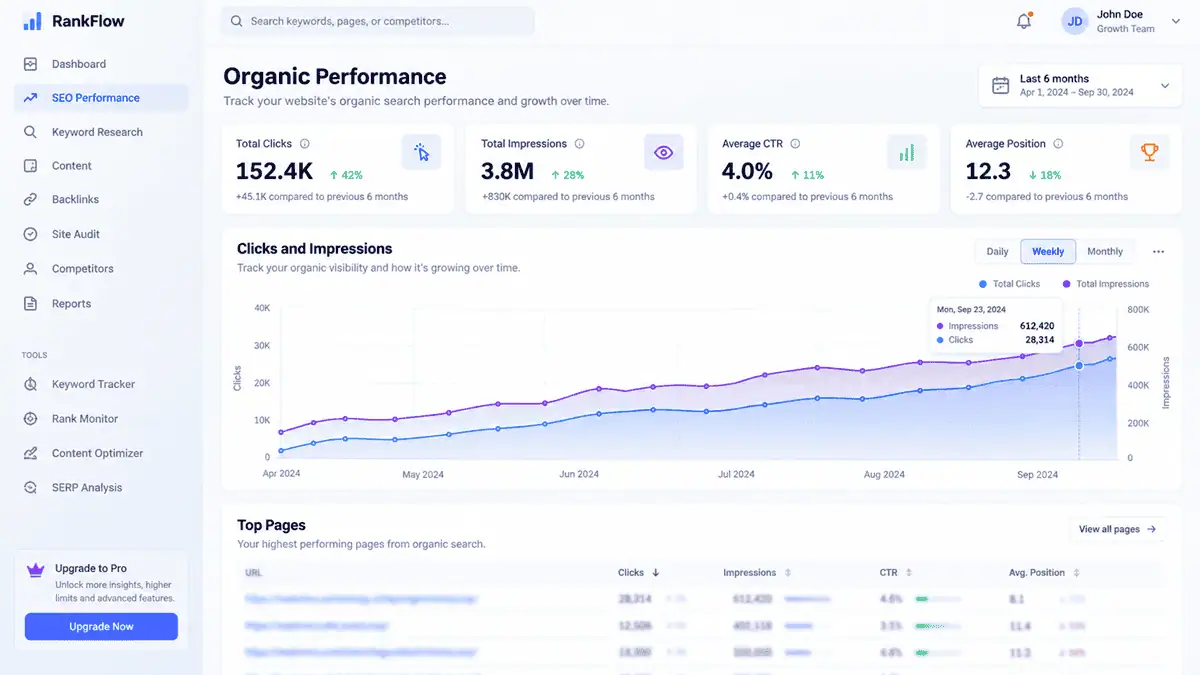Toggle the Total Impressions legend series
1200x675 pixels.
point(1106,284)
